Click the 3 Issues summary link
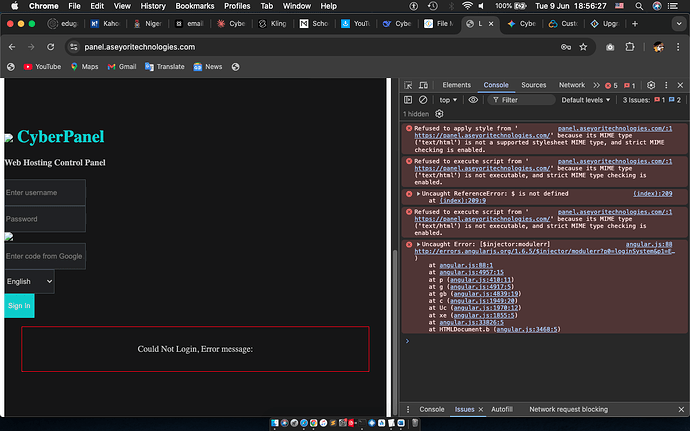Image resolution: width=690 pixels, height=431 pixels. pos(652,100)
